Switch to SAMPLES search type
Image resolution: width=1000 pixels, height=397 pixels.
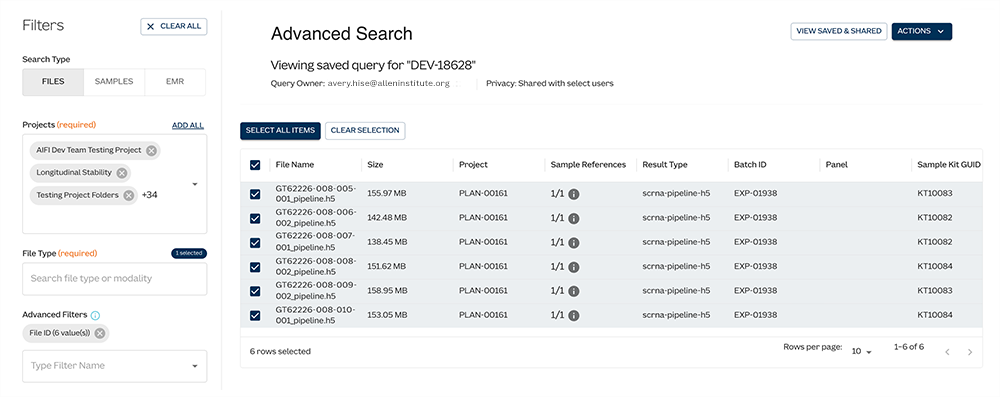pos(114,82)
